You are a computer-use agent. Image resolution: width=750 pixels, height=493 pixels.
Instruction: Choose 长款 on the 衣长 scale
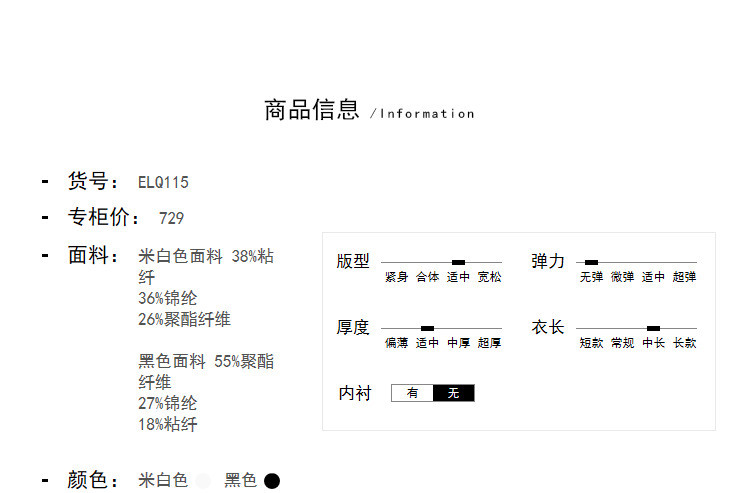point(684,343)
